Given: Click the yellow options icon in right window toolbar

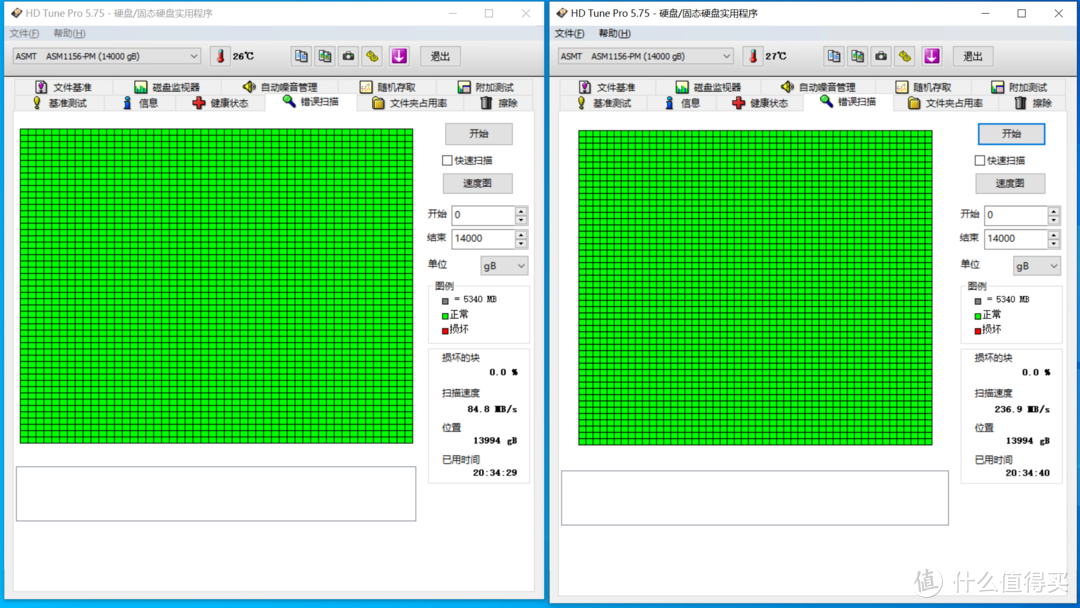Looking at the screenshot, I should tap(905, 56).
